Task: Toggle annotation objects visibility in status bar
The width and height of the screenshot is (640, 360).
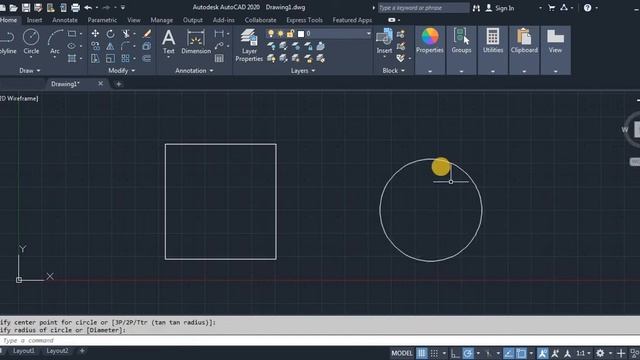Action: pos(542,353)
